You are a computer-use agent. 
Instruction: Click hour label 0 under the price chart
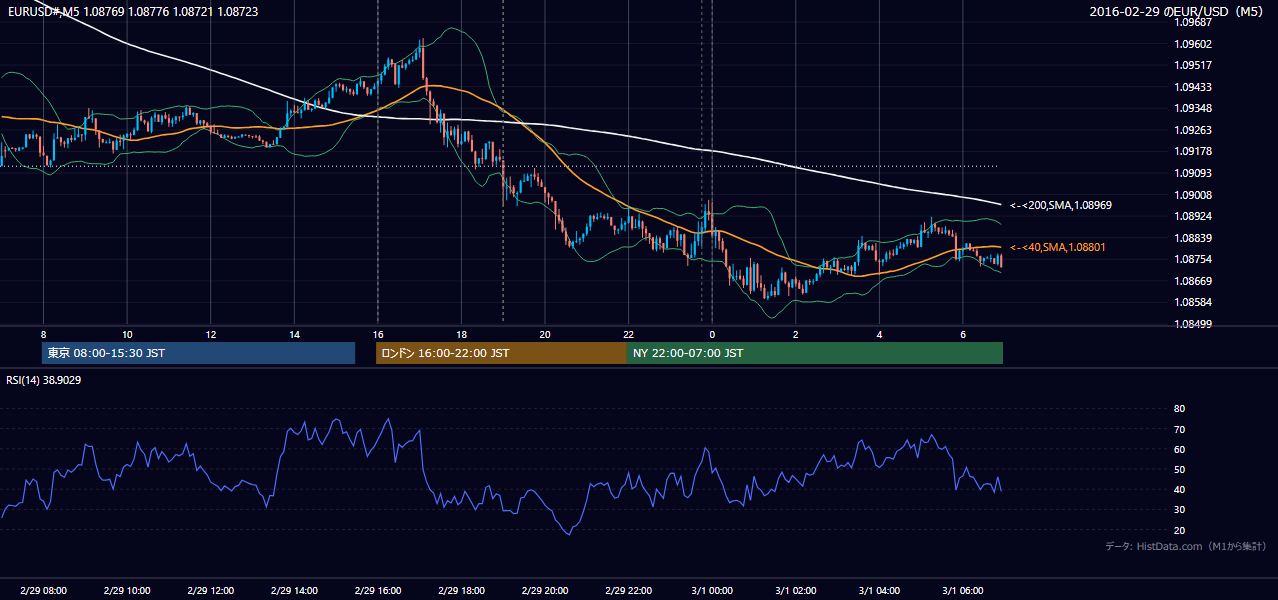(712, 334)
